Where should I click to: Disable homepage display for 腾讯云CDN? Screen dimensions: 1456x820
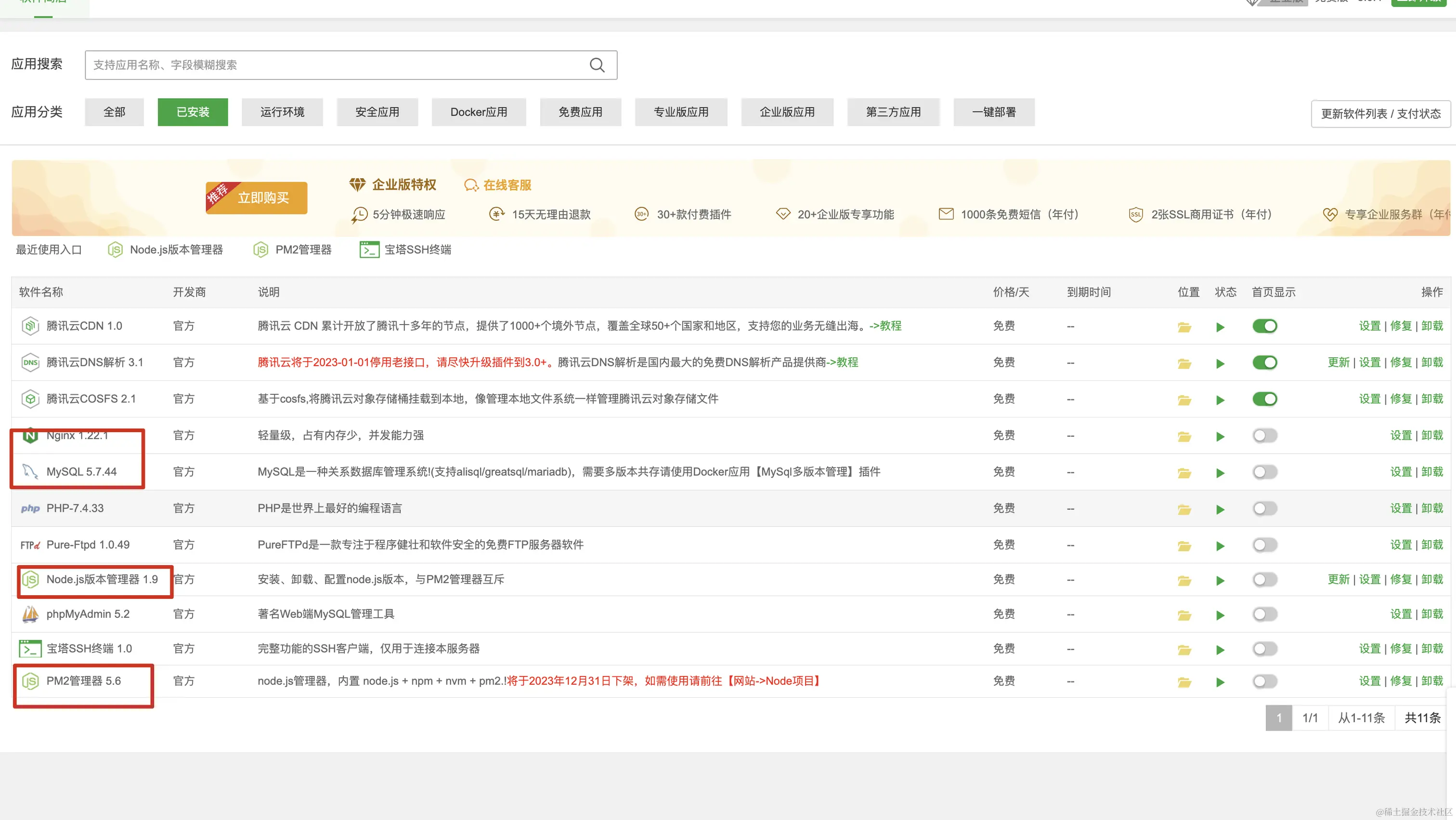[x=1264, y=326]
